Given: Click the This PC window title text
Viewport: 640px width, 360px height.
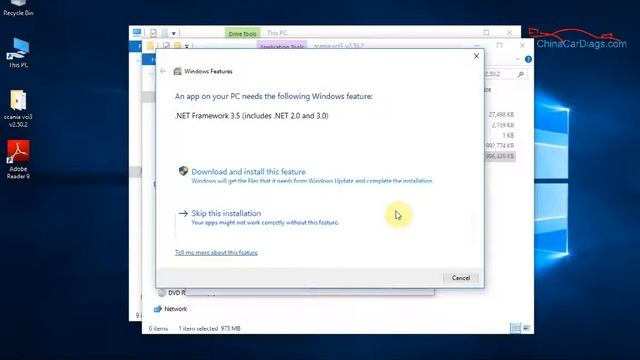Looking at the screenshot, I should [x=277, y=33].
